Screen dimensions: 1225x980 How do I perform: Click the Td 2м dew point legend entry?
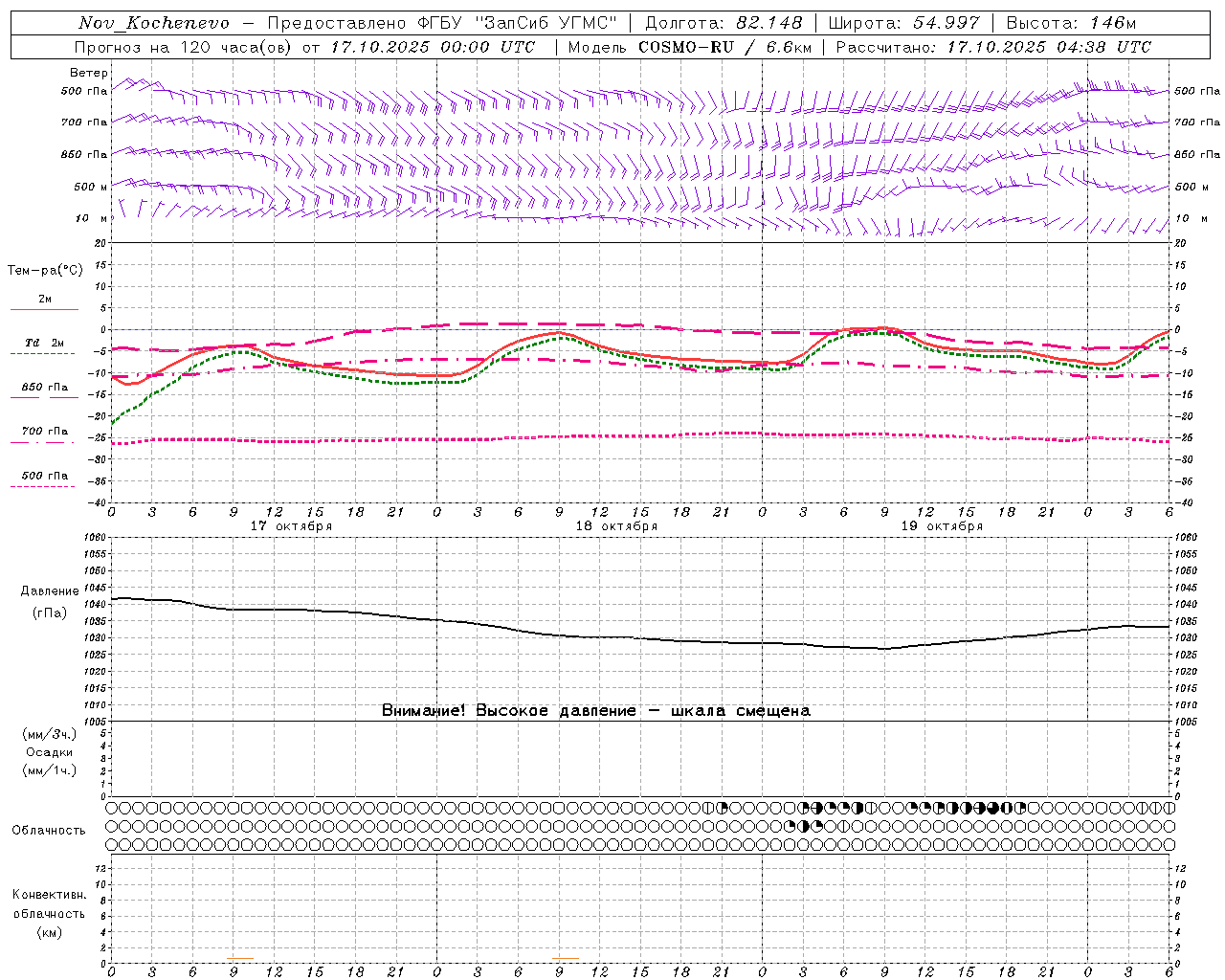coord(45,343)
